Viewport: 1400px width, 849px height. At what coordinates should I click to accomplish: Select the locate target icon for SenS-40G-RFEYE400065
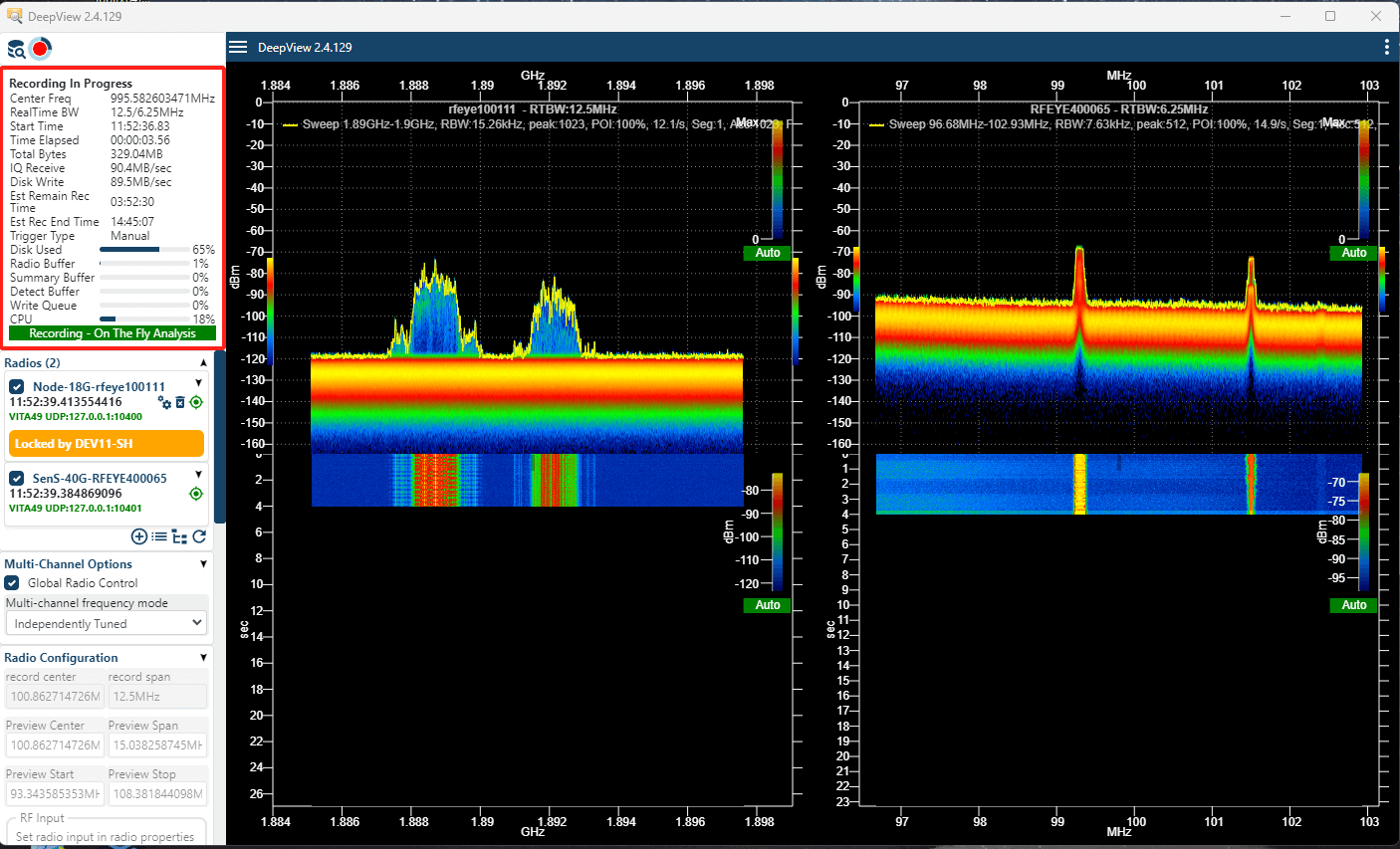click(196, 493)
